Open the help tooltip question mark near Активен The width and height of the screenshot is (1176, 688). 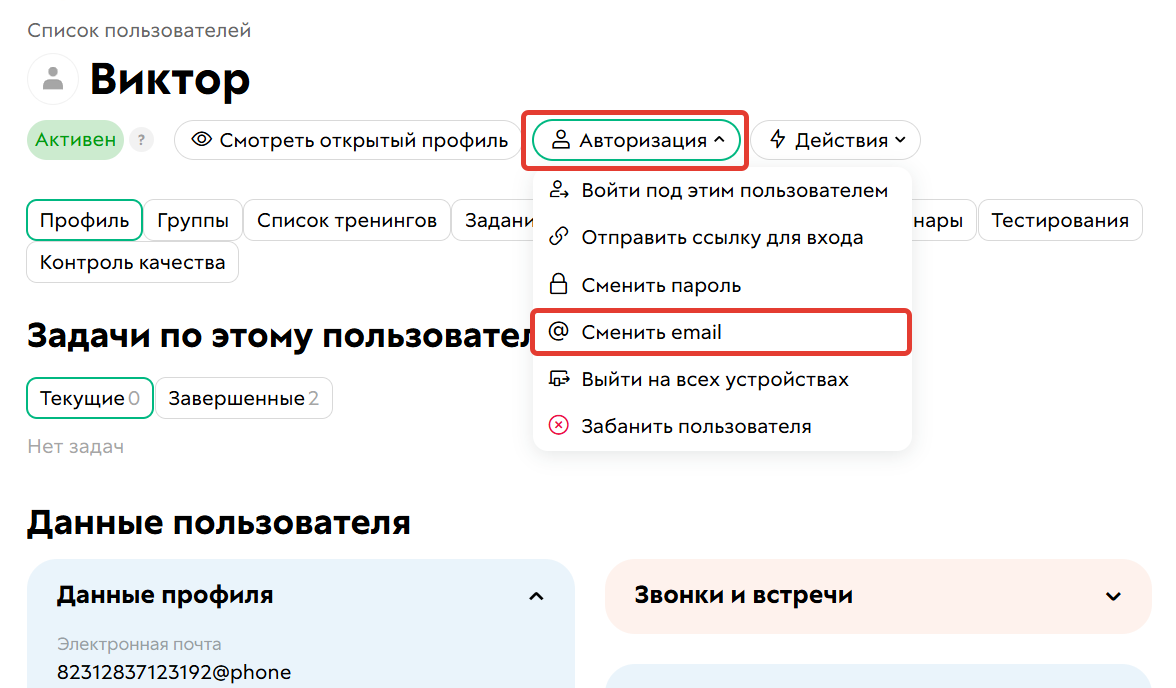[x=141, y=140]
